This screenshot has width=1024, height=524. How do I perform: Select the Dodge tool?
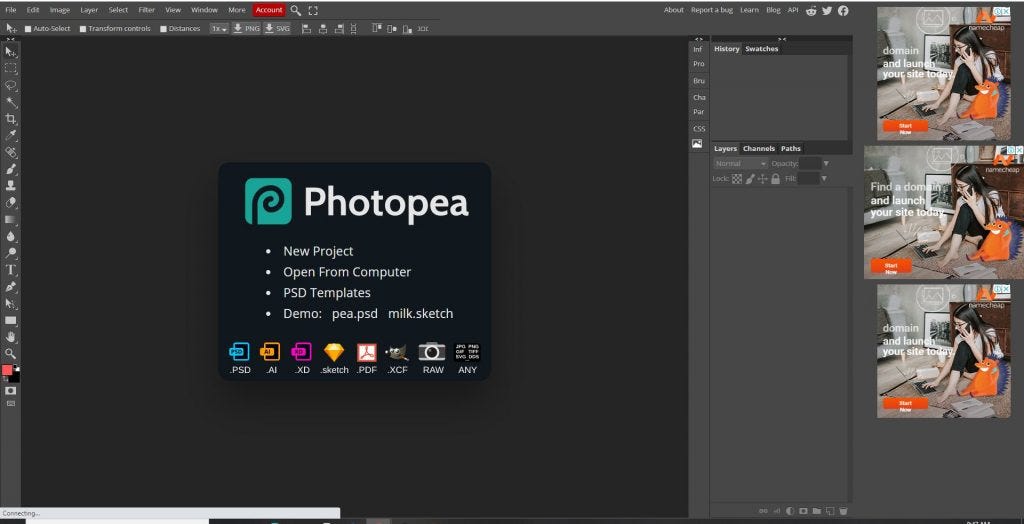(10, 254)
